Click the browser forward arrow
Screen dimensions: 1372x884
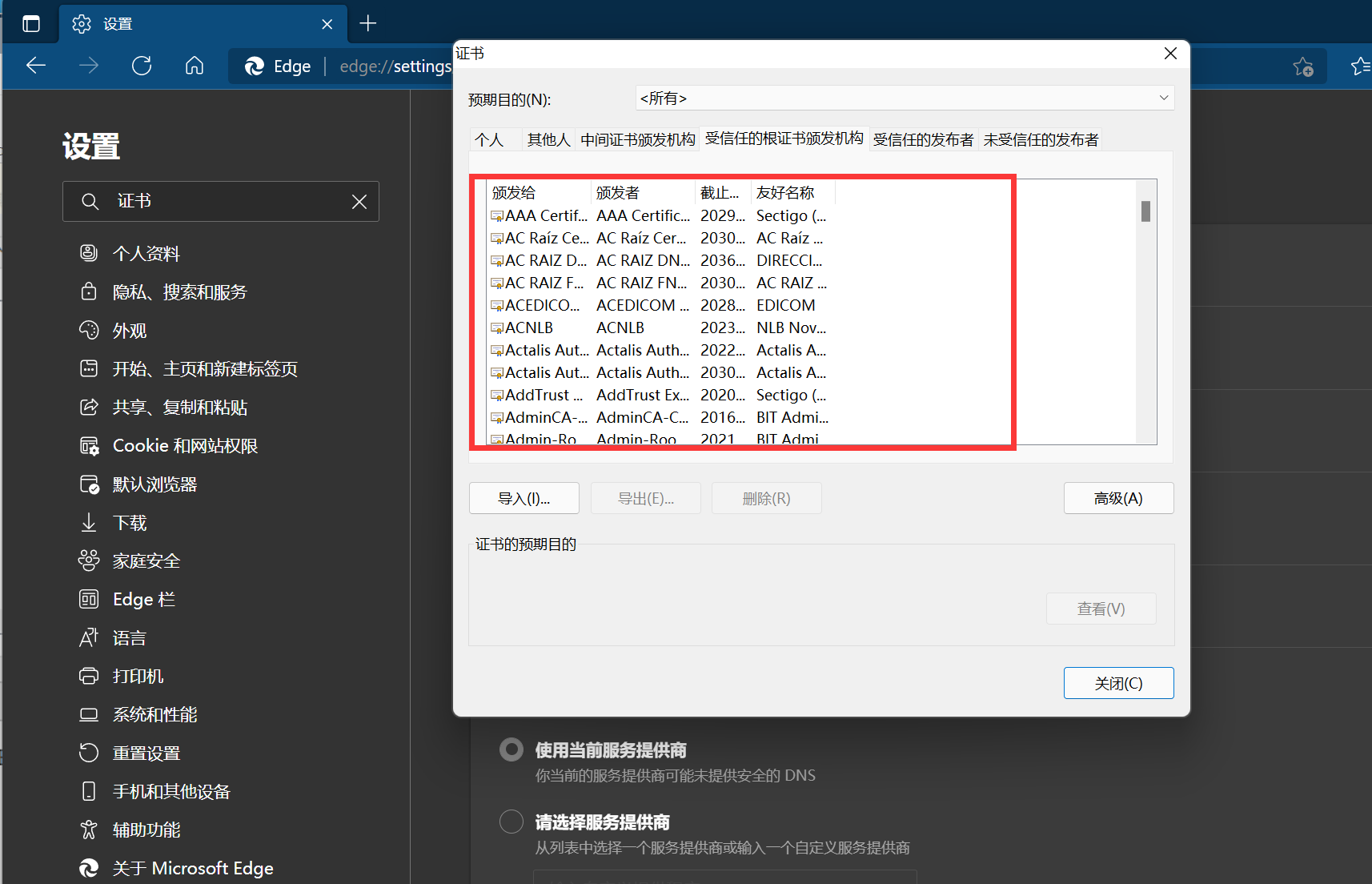pos(89,66)
